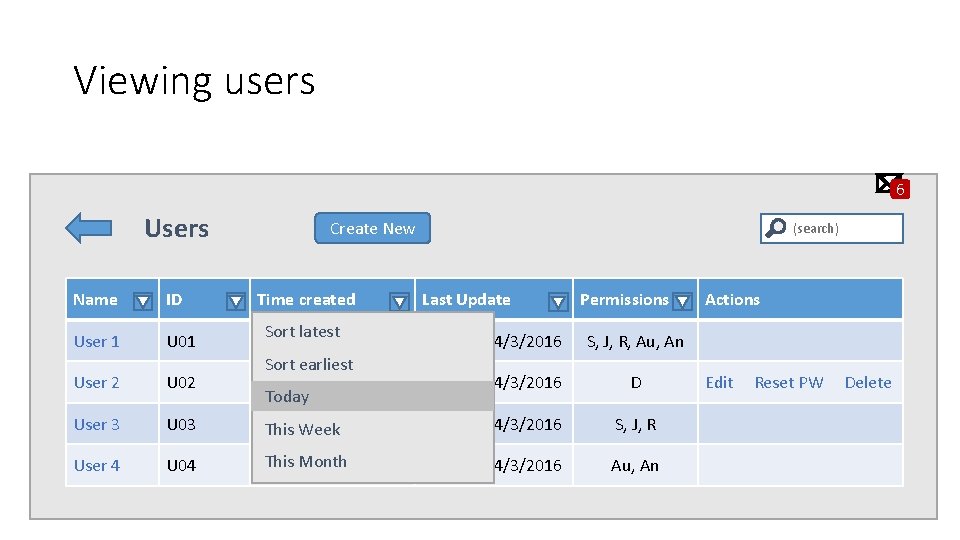This screenshot has width=960, height=540.
Task: Open the mail envelope notification icon
Action: (x=887, y=183)
